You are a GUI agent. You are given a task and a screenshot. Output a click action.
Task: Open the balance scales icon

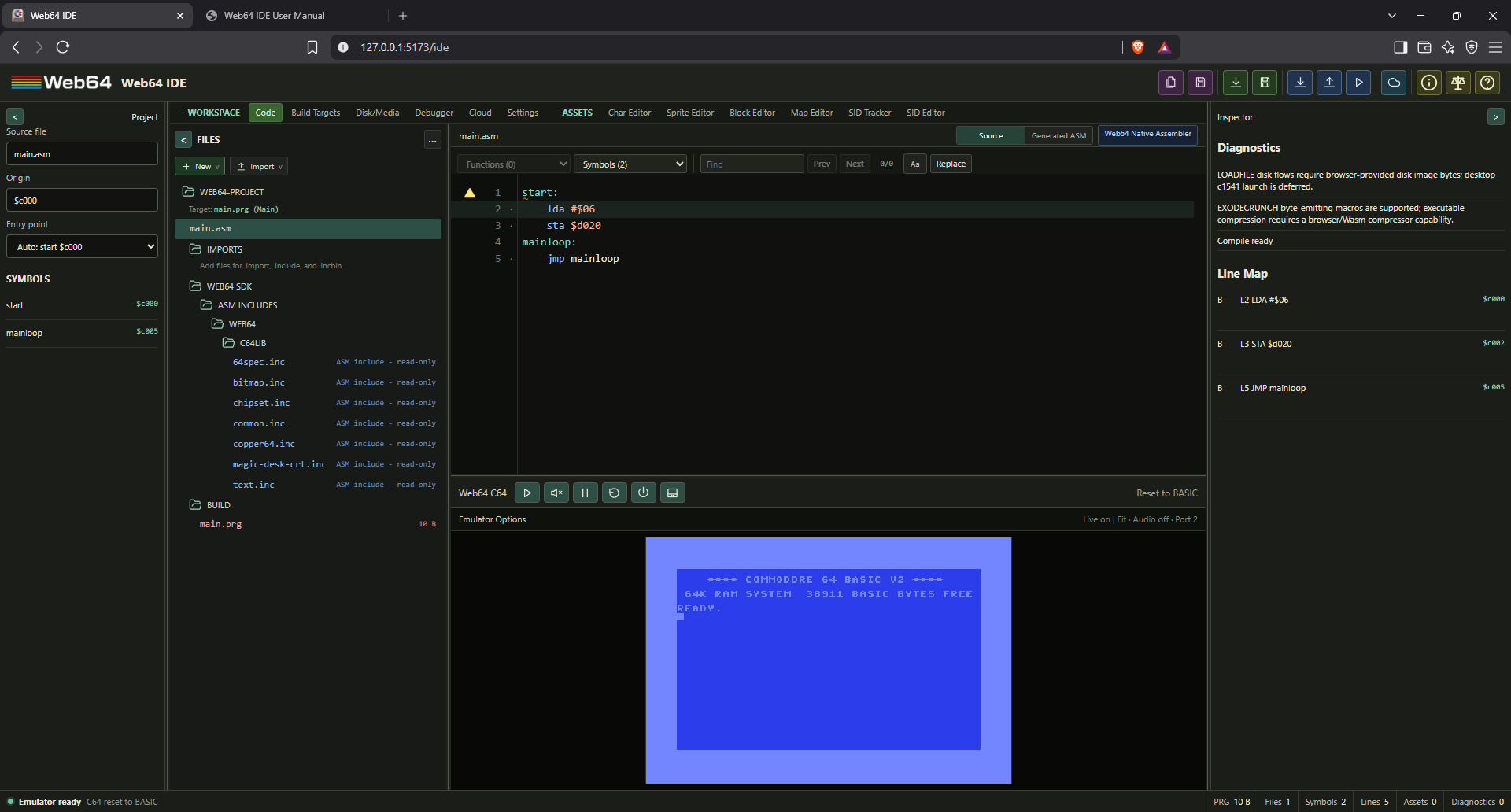[x=1458, y=83]
